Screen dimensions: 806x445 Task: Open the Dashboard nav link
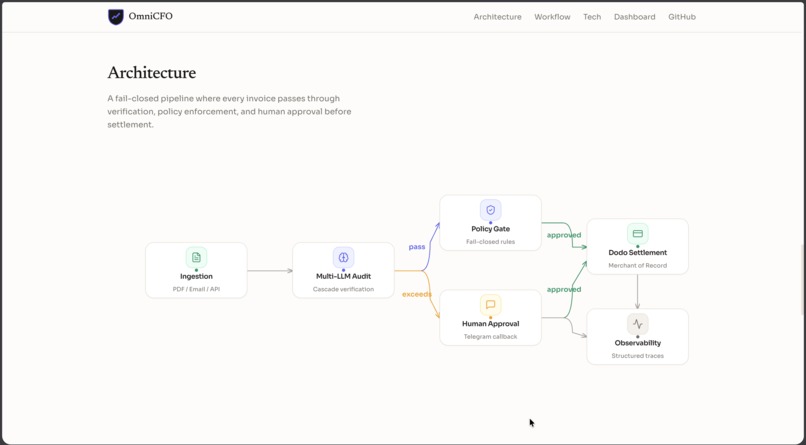(x=634, y=17)
